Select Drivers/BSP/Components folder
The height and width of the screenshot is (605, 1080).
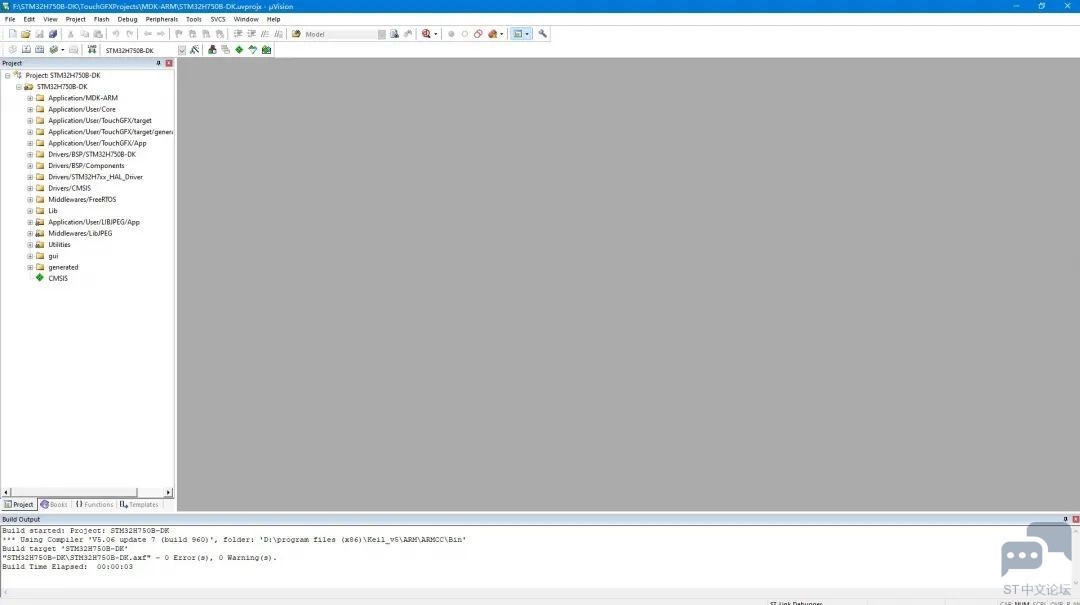coord(86,166)
